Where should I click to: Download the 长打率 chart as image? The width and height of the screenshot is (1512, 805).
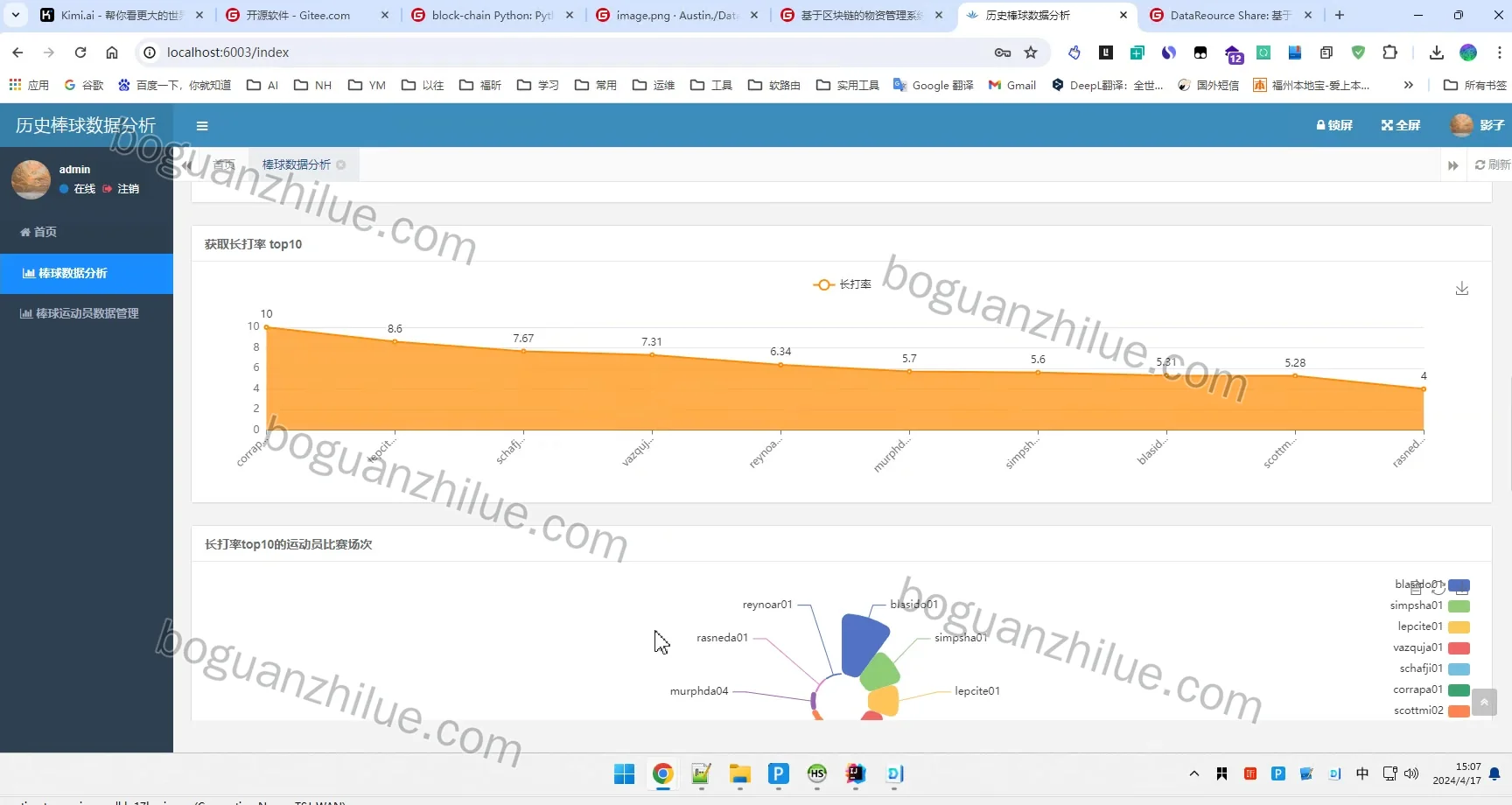tap(1461, 289)
